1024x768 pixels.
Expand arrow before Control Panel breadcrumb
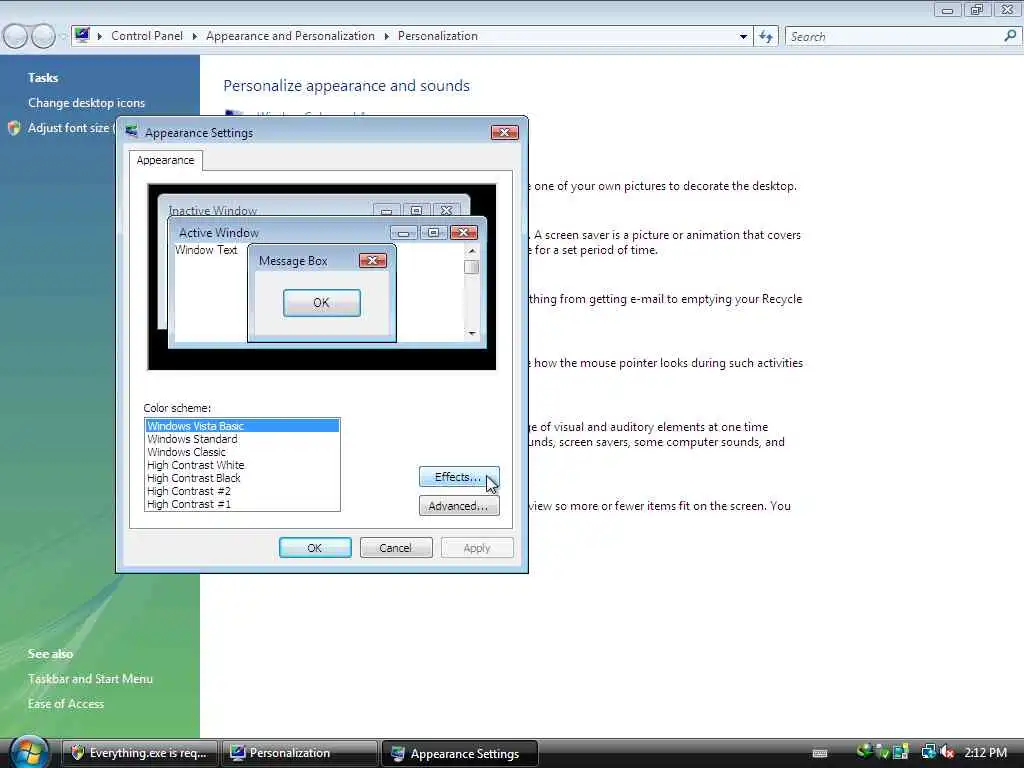pyautogui.click(x=100, y=36)
